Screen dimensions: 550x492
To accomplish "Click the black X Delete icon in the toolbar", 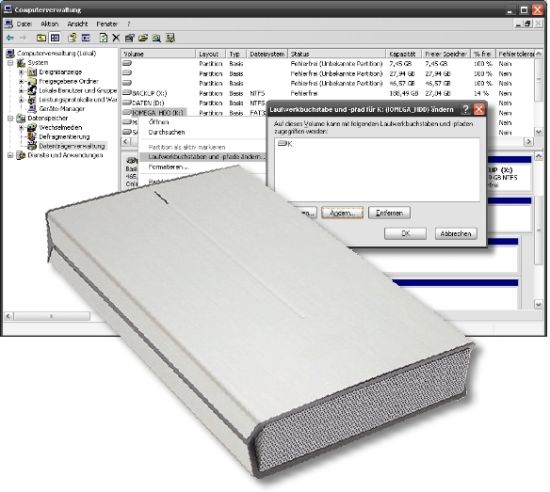I will (x=116, y=38).
